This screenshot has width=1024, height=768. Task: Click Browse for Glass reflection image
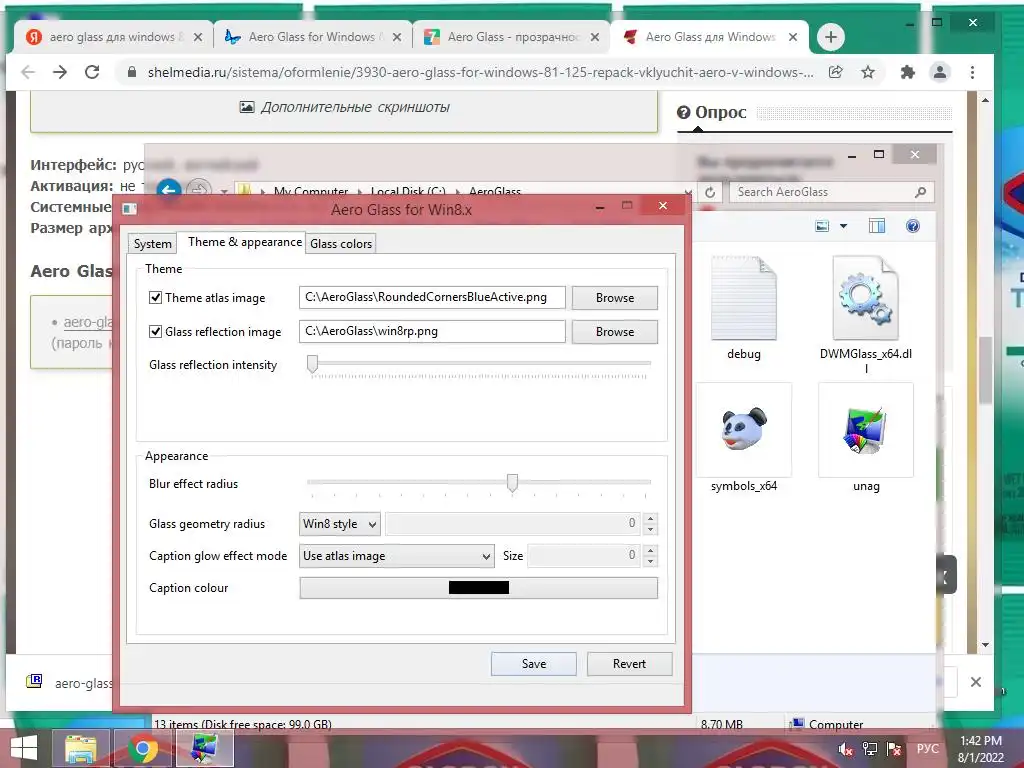pos(615,332)
